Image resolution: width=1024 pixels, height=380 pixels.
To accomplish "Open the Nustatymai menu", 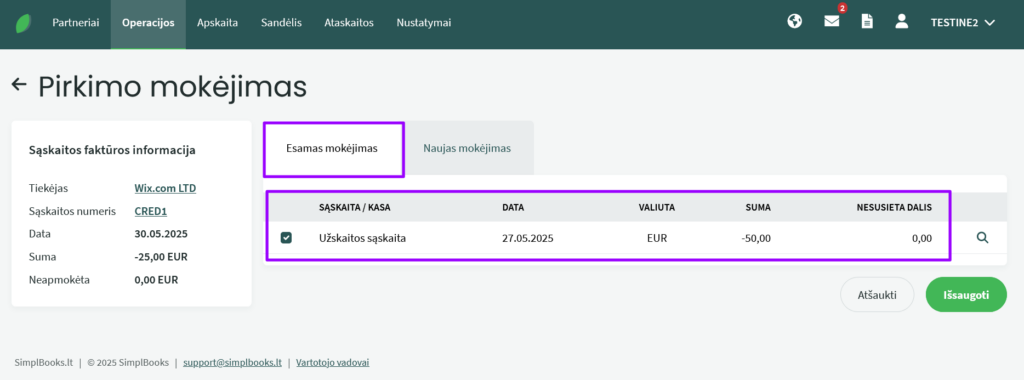I will click(424, 23).
